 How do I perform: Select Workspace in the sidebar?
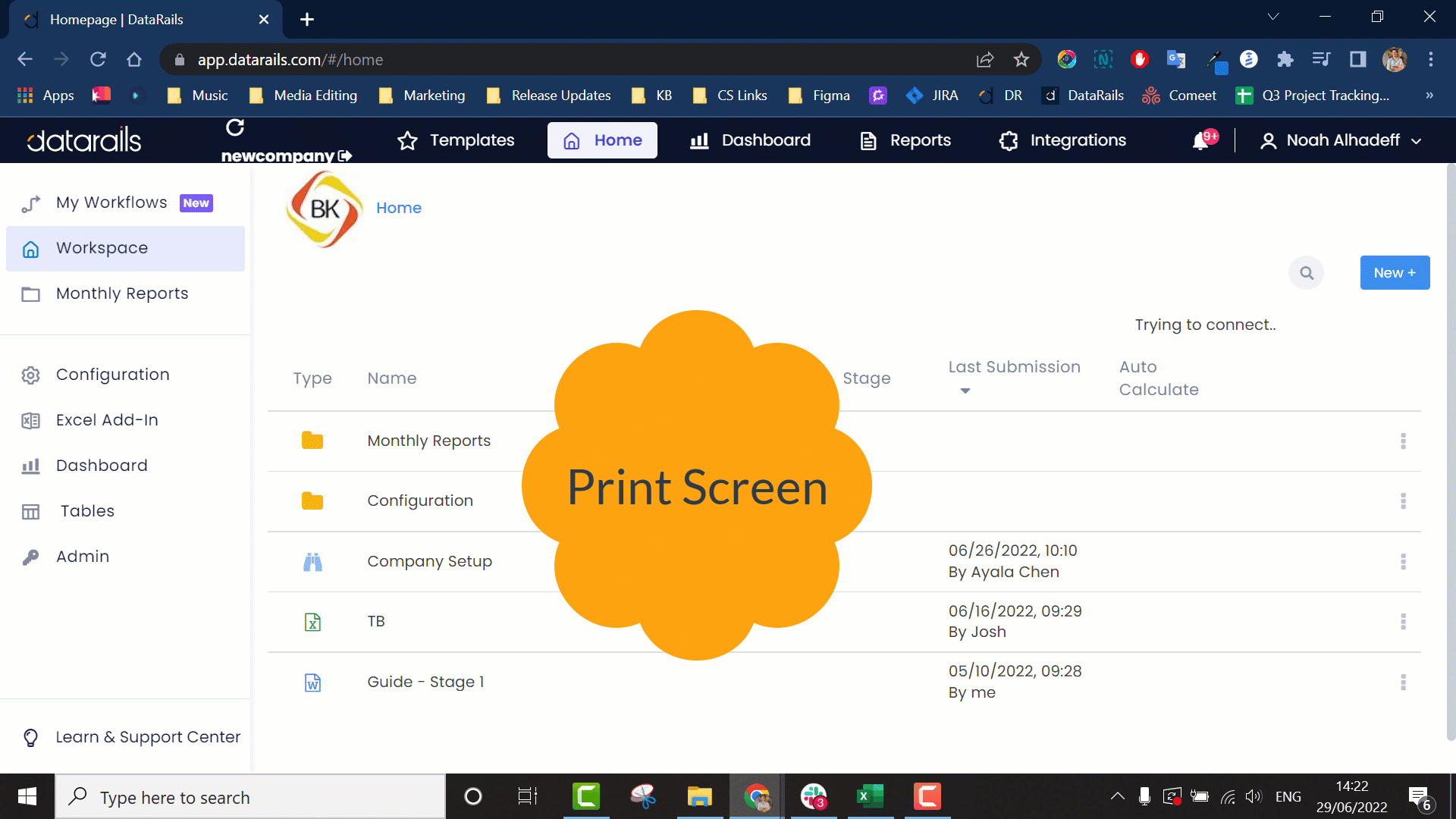(126, 248)
